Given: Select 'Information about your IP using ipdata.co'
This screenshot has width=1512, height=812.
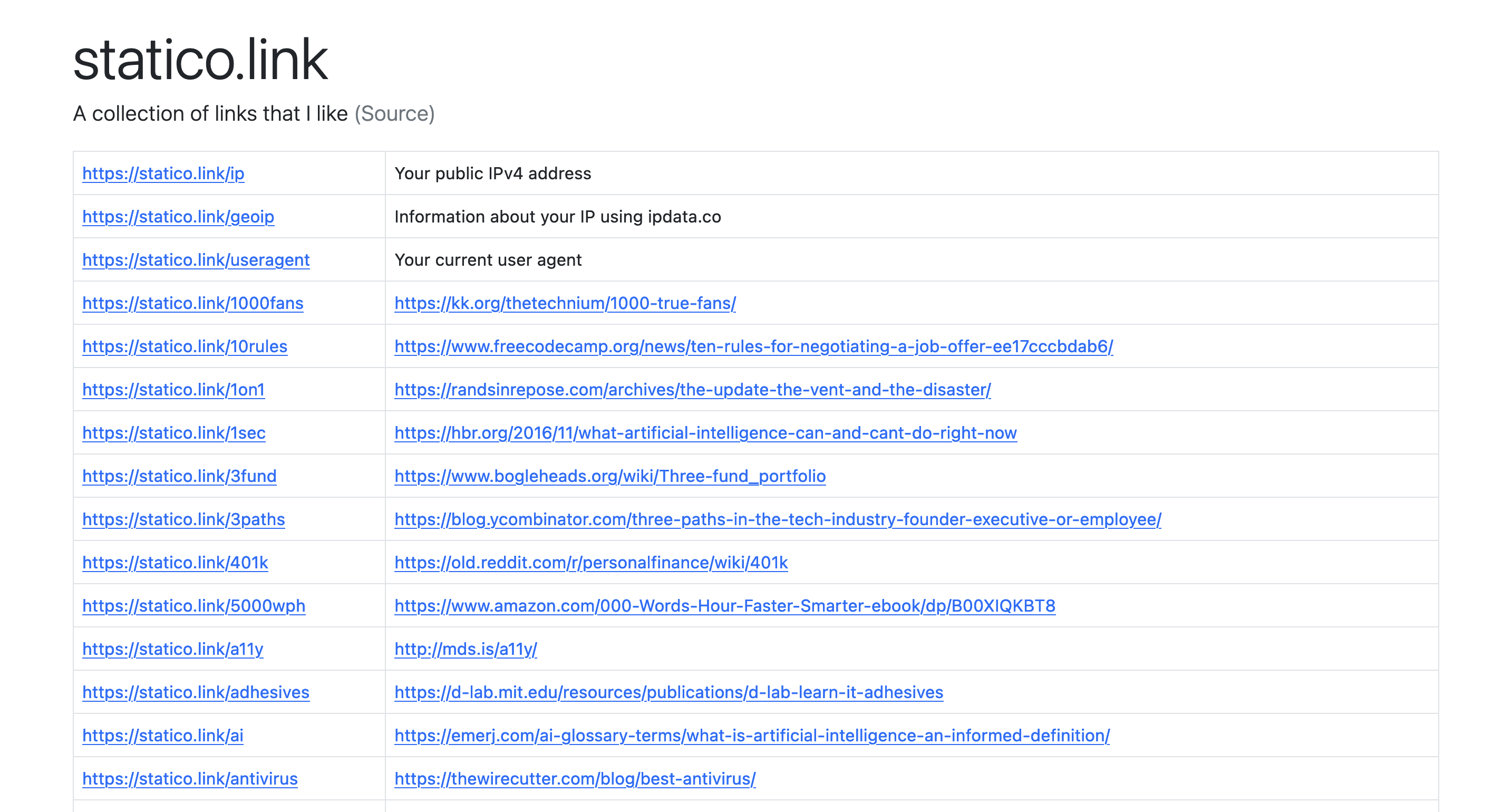Looking at the screenshot, I should [558, 217].
